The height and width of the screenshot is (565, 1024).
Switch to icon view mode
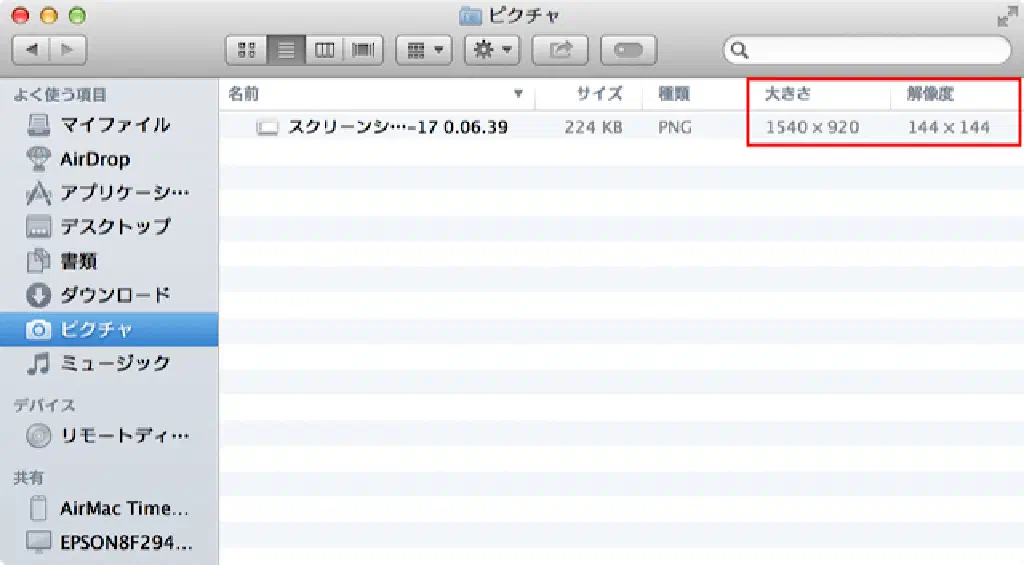(246, 49)
